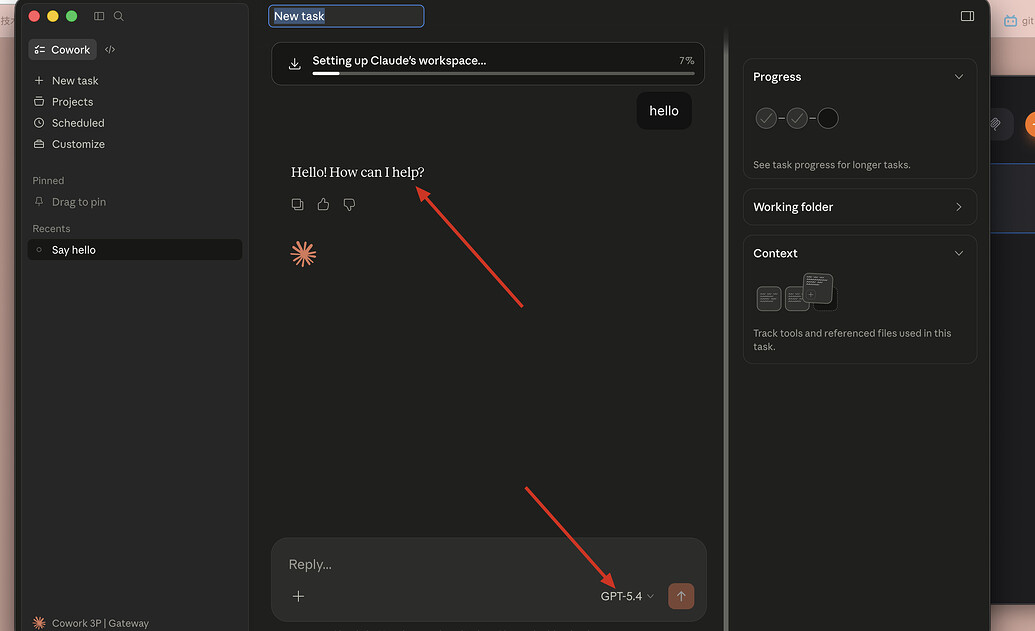Copy the assistant reply with copy icon
Image resolution: width=1035 pixels, height=631 pixels.
pos(298,205)
